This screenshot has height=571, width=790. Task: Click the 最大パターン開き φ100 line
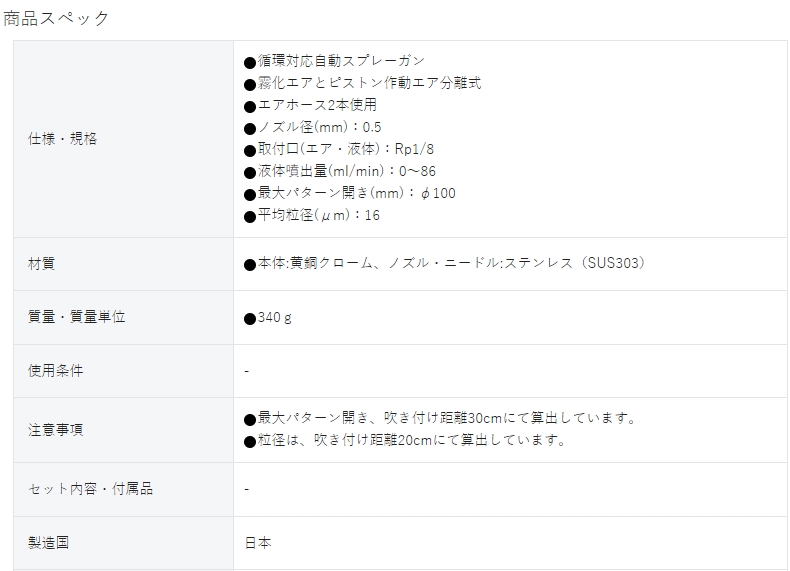pyautogui.click(x=350, y=193)
